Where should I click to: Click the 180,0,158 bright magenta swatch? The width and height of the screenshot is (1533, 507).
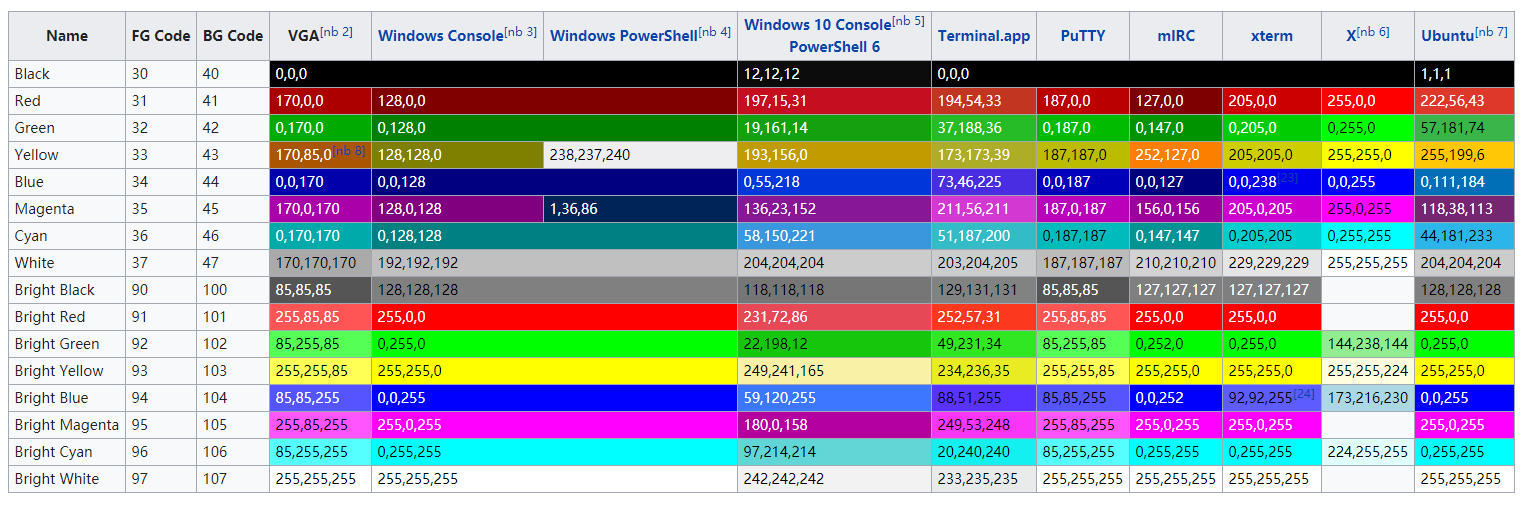tap(834, 425)
